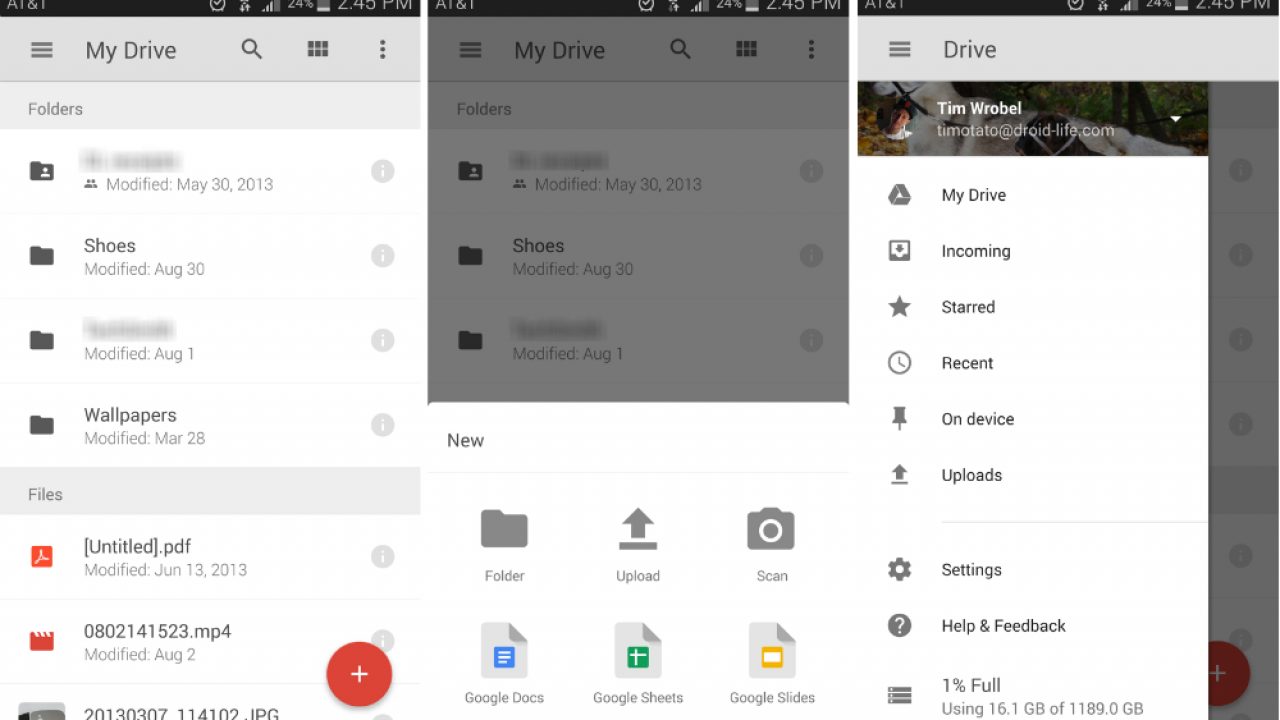Image resolution: width=1280 pixels, height=720 pixels.
Task: Create new Google Slides presentation
Action: pos(771,651)
